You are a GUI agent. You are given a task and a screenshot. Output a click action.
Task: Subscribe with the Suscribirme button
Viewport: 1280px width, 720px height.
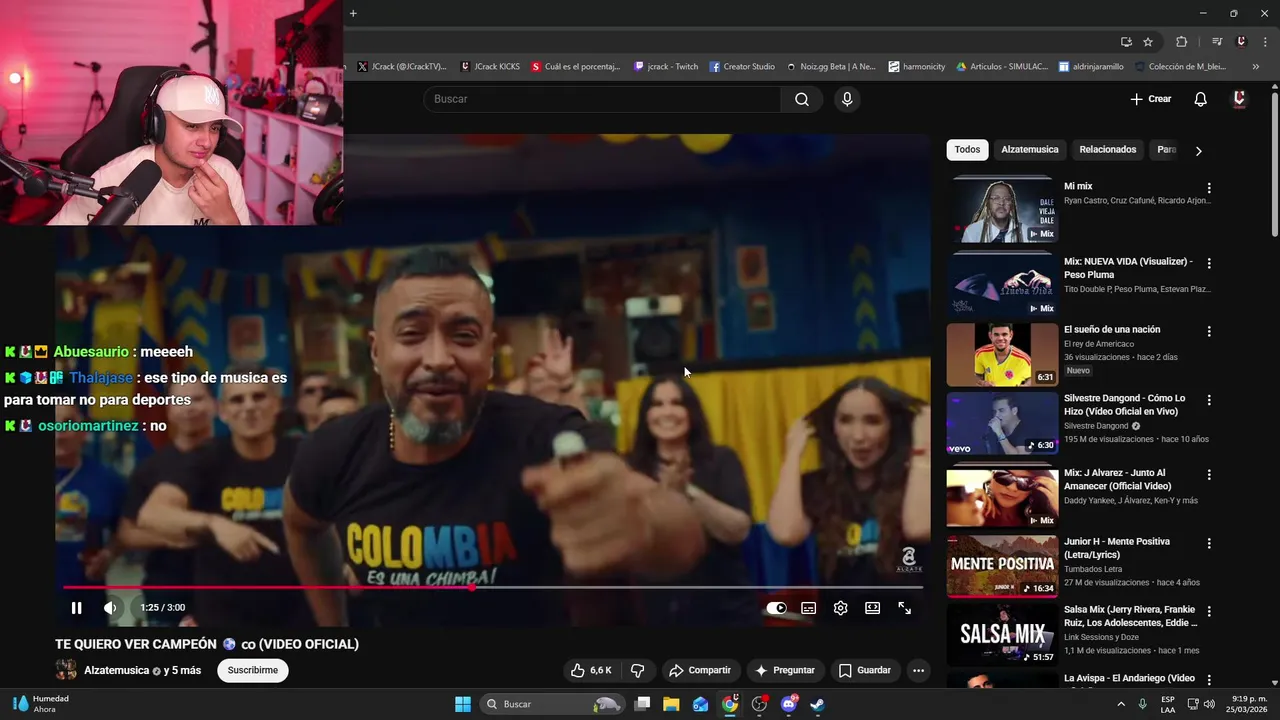(253, 670)
